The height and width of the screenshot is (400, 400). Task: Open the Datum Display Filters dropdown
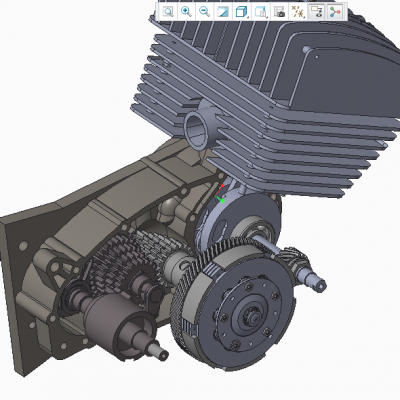pyautogui.click(x=298, y=12)
